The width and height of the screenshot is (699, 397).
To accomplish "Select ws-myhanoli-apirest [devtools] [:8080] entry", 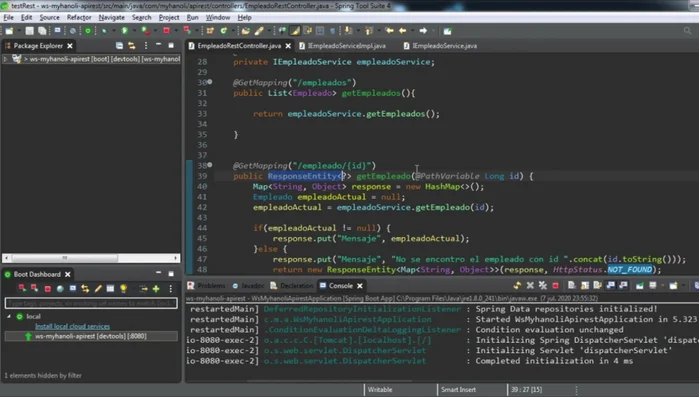I will (91, 336).
